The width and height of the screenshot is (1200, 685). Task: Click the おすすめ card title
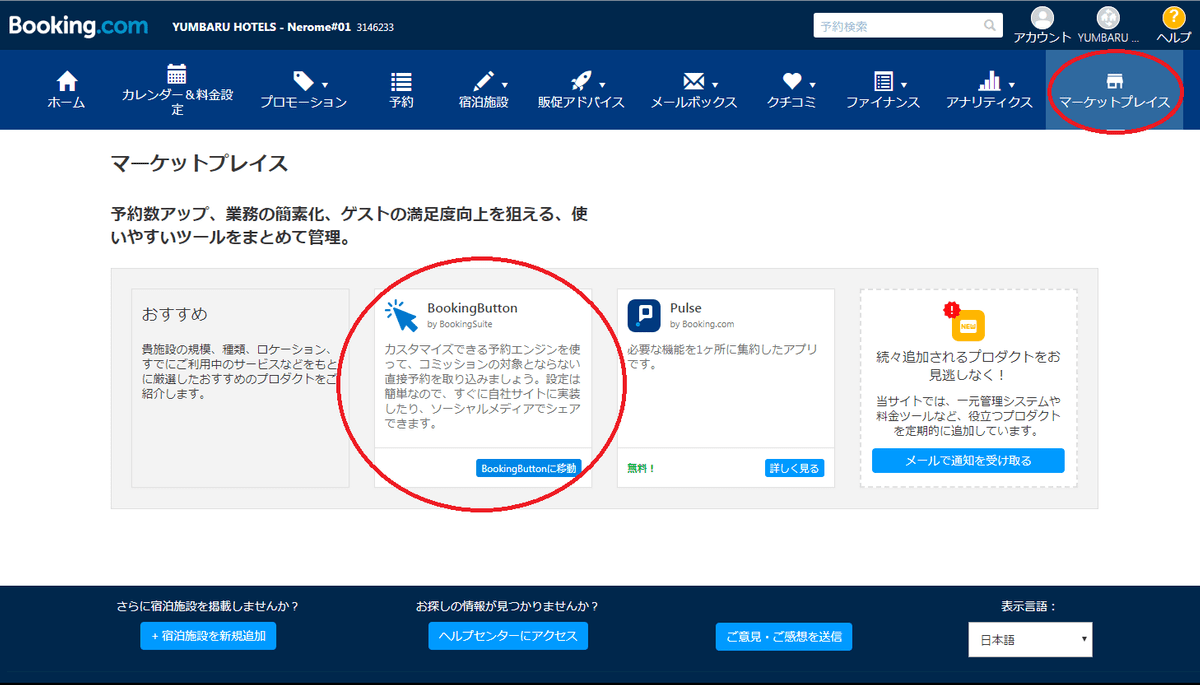click(175, 314)
